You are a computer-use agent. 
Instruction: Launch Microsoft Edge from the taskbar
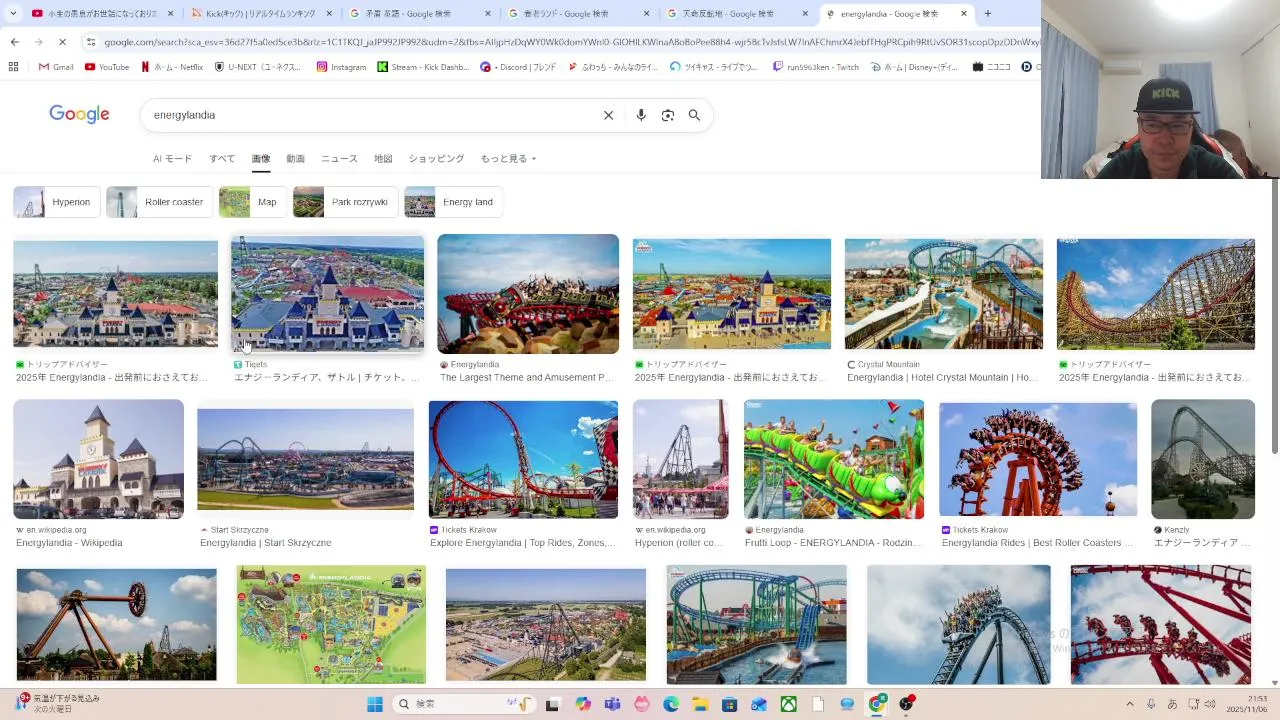[x=671, y=704]
